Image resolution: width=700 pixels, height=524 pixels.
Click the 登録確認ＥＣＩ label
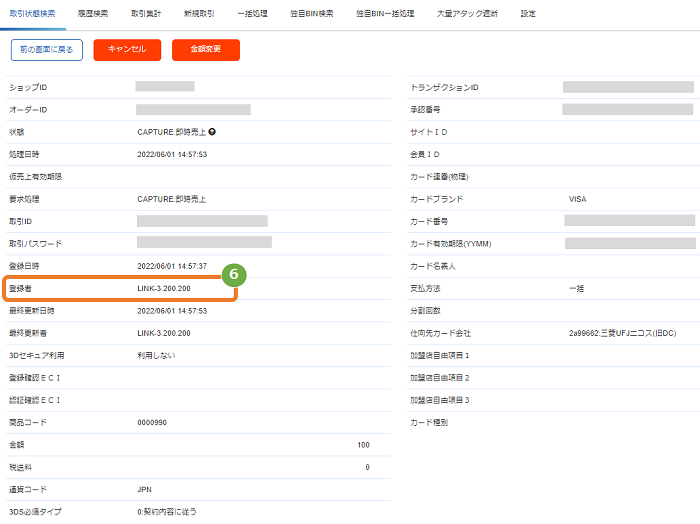(34, 378)
